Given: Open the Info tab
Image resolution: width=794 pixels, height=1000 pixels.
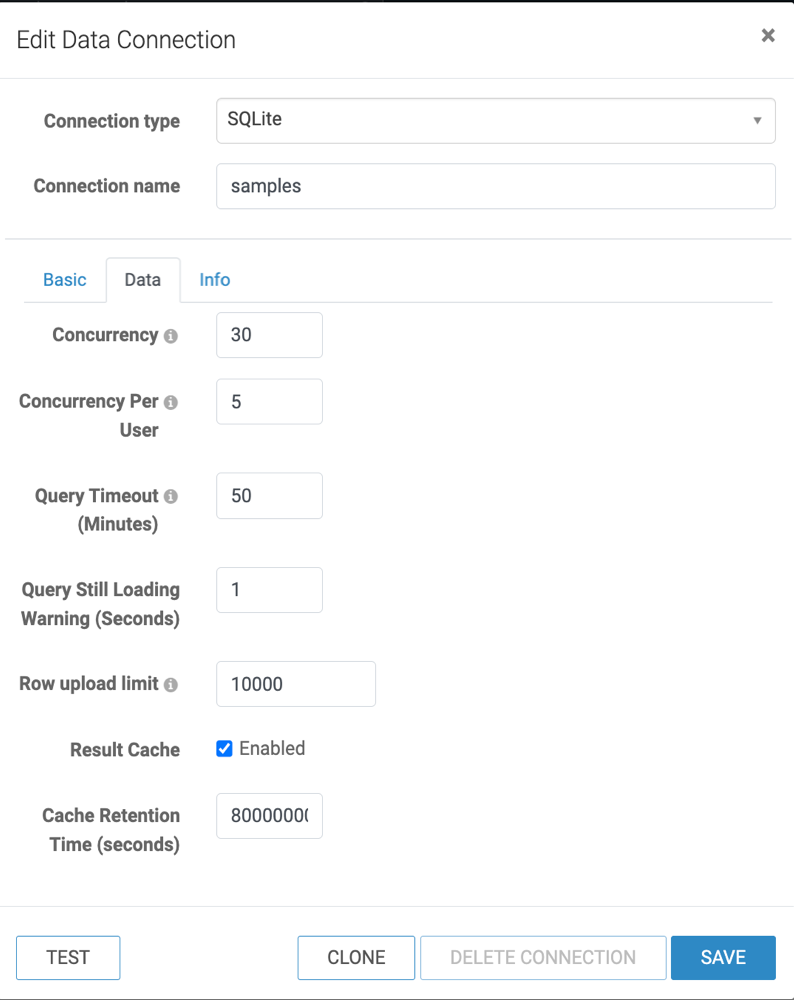Looking at the screenshot, I should pos(215,280).
